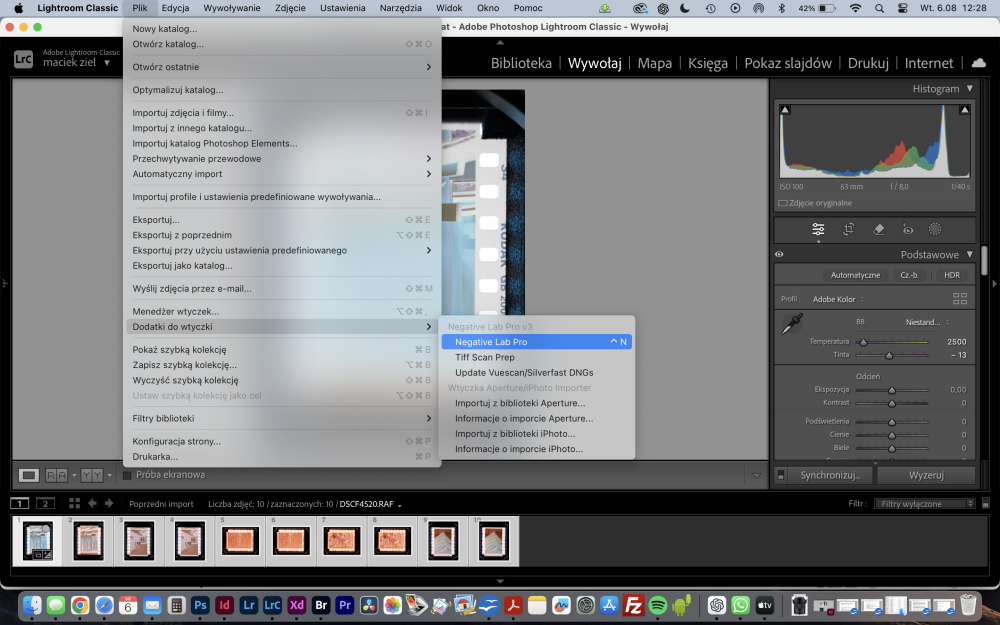Switch to the Mapa module
1000x625 pixels.
click(x=654, y=63)
